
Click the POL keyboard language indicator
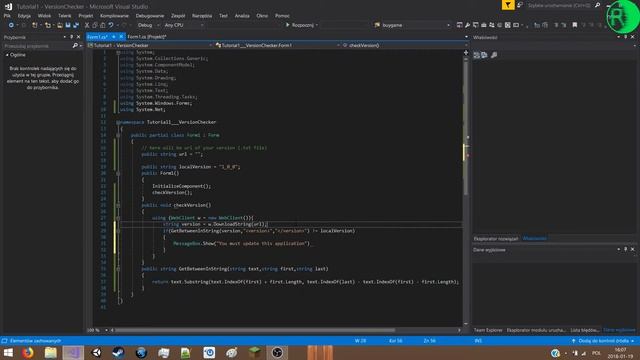pyautogui.click(x=596, y=353)
